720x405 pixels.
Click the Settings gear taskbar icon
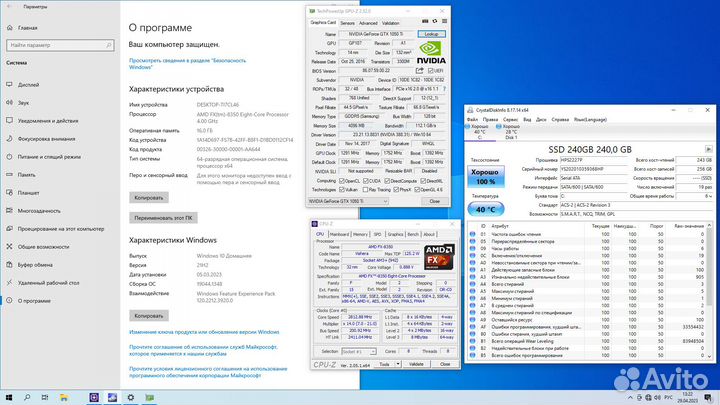(131, 398)
